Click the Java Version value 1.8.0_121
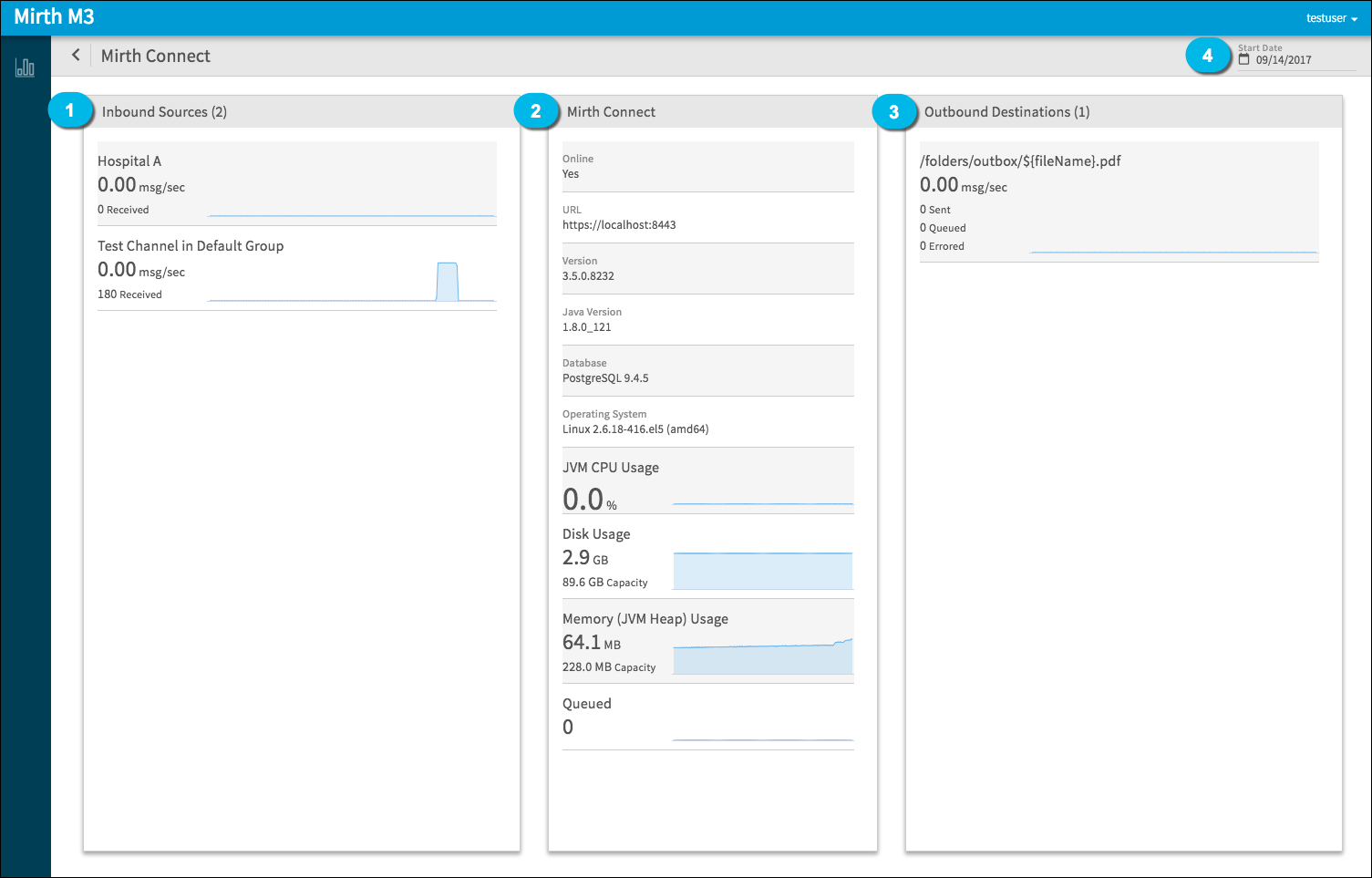Image resolution: width=1372 pixels, height=878 pixels. tap(586, 327)
